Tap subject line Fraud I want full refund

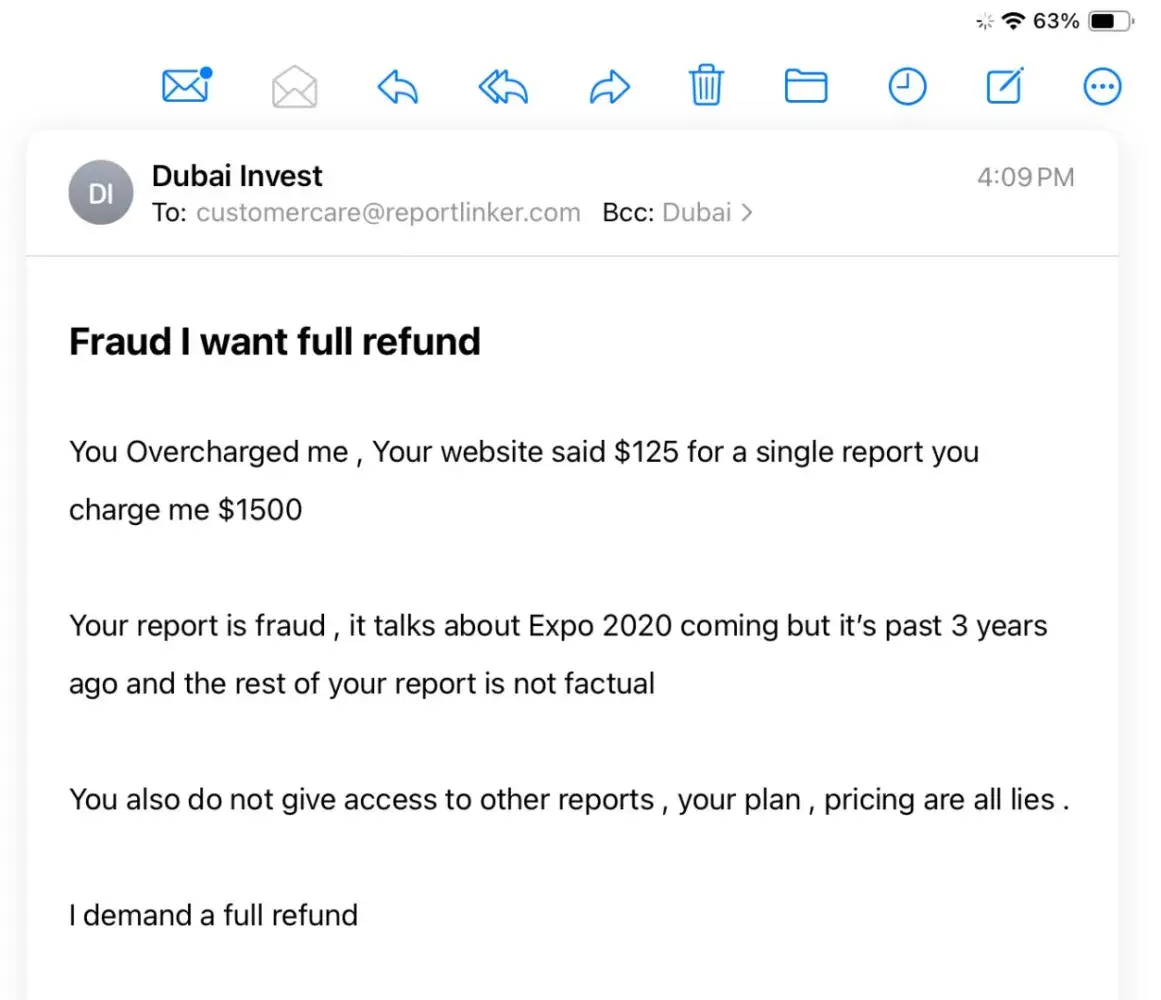point(275,342)
